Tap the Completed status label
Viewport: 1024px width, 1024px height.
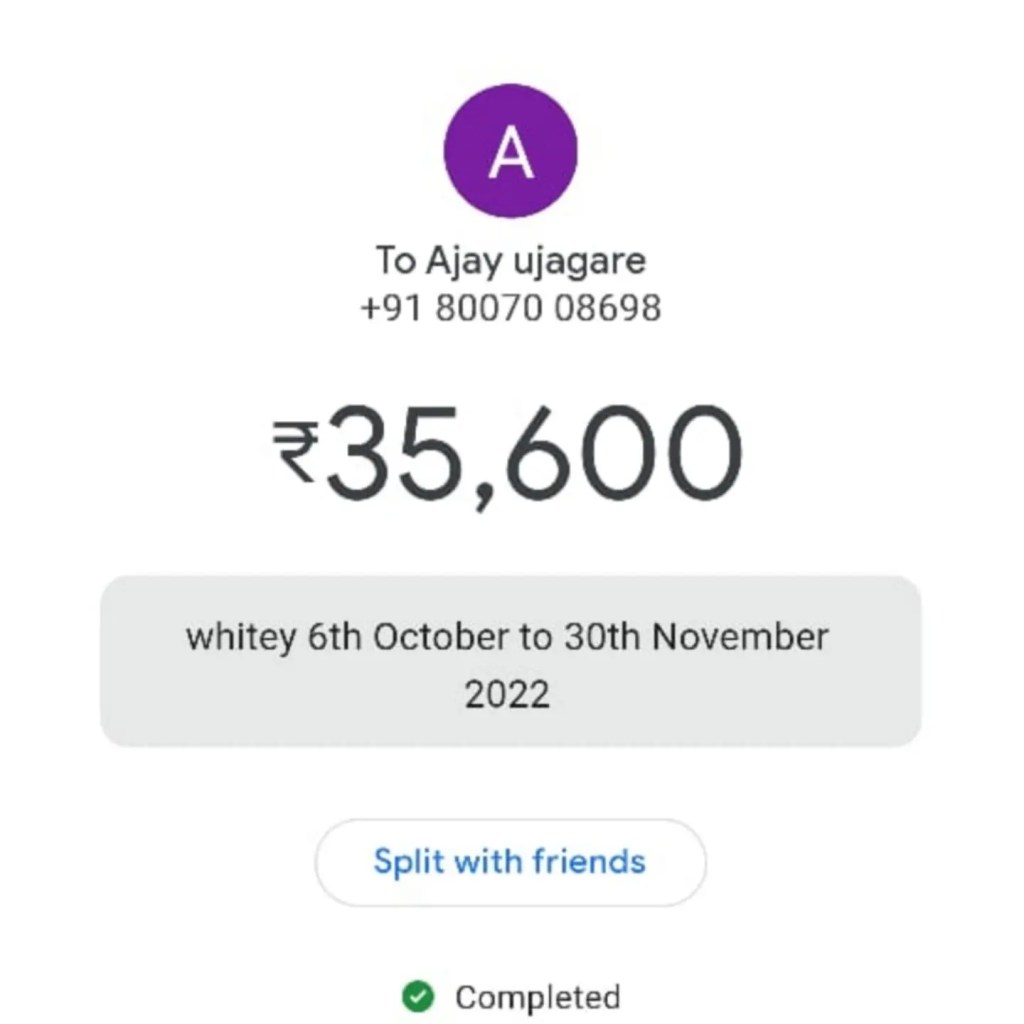537,997
